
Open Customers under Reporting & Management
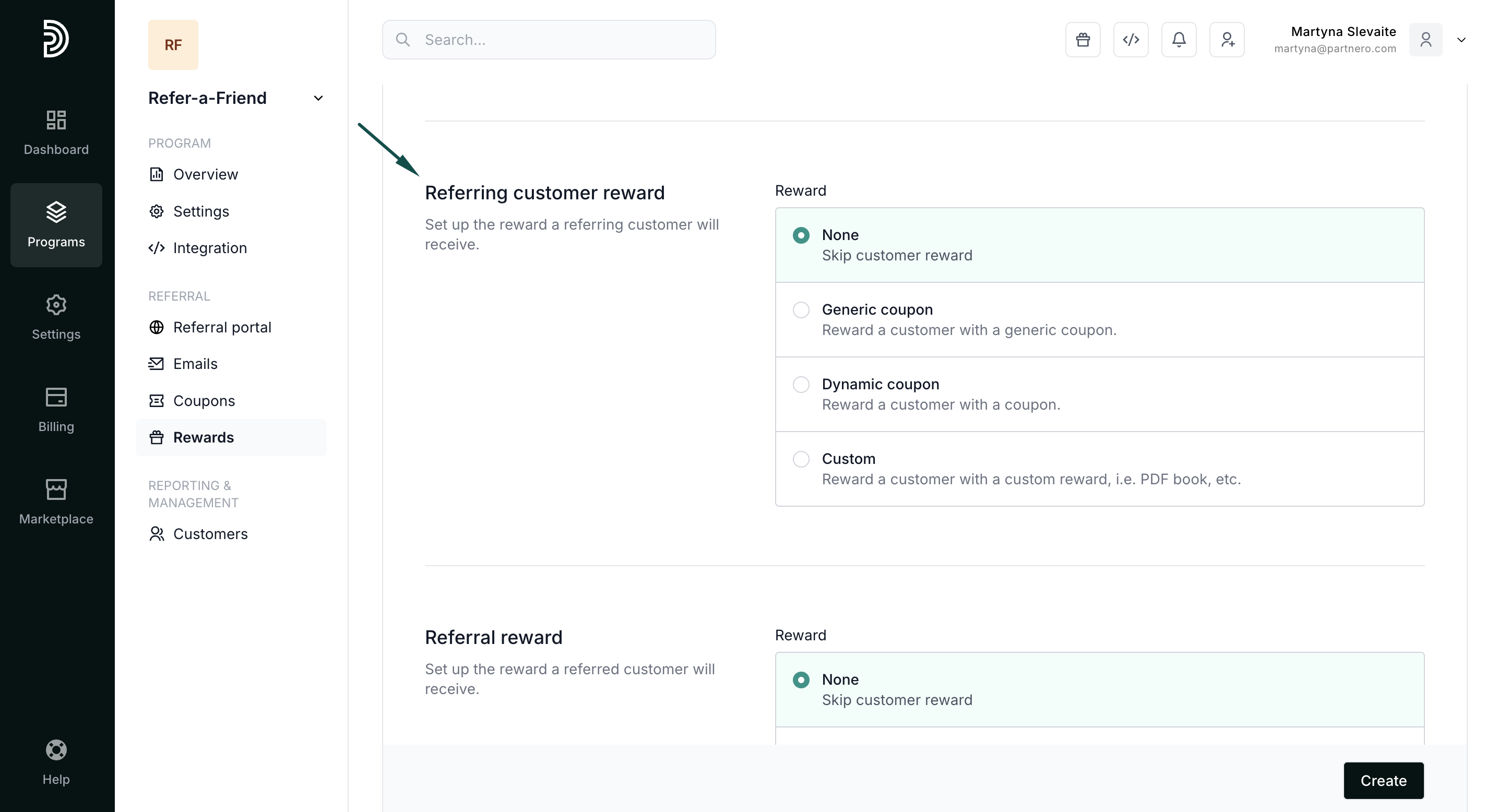tap(210, 534)
